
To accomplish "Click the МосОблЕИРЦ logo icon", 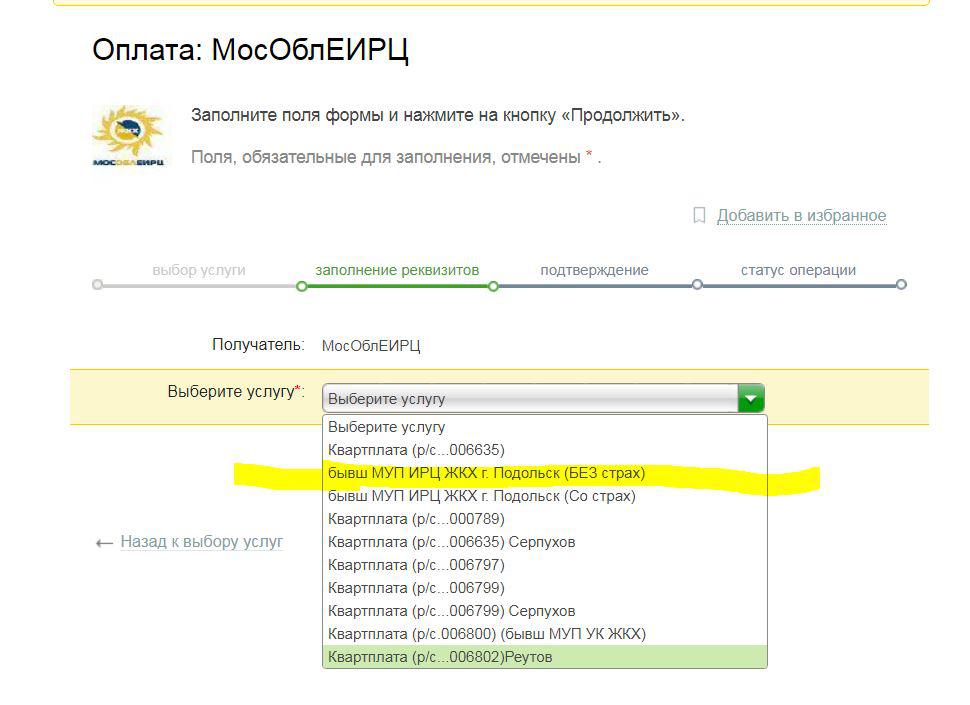I will 129,134.
